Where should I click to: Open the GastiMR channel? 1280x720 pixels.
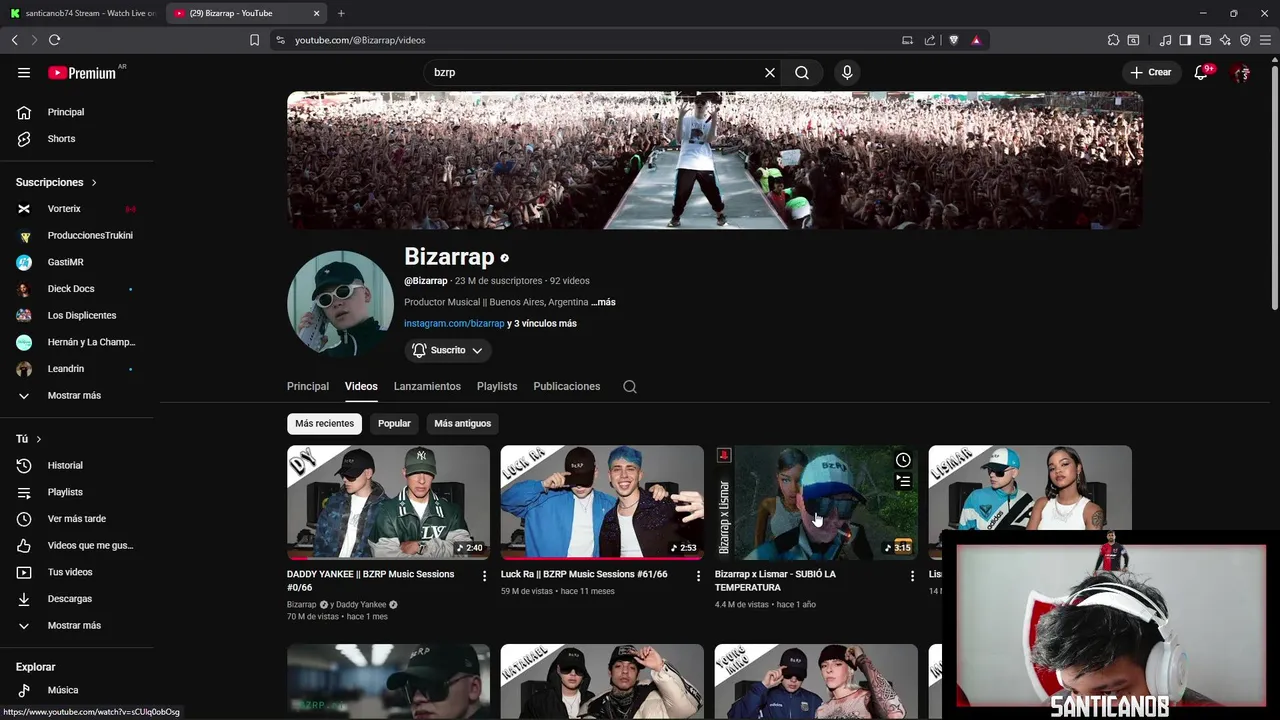[78, 262]
